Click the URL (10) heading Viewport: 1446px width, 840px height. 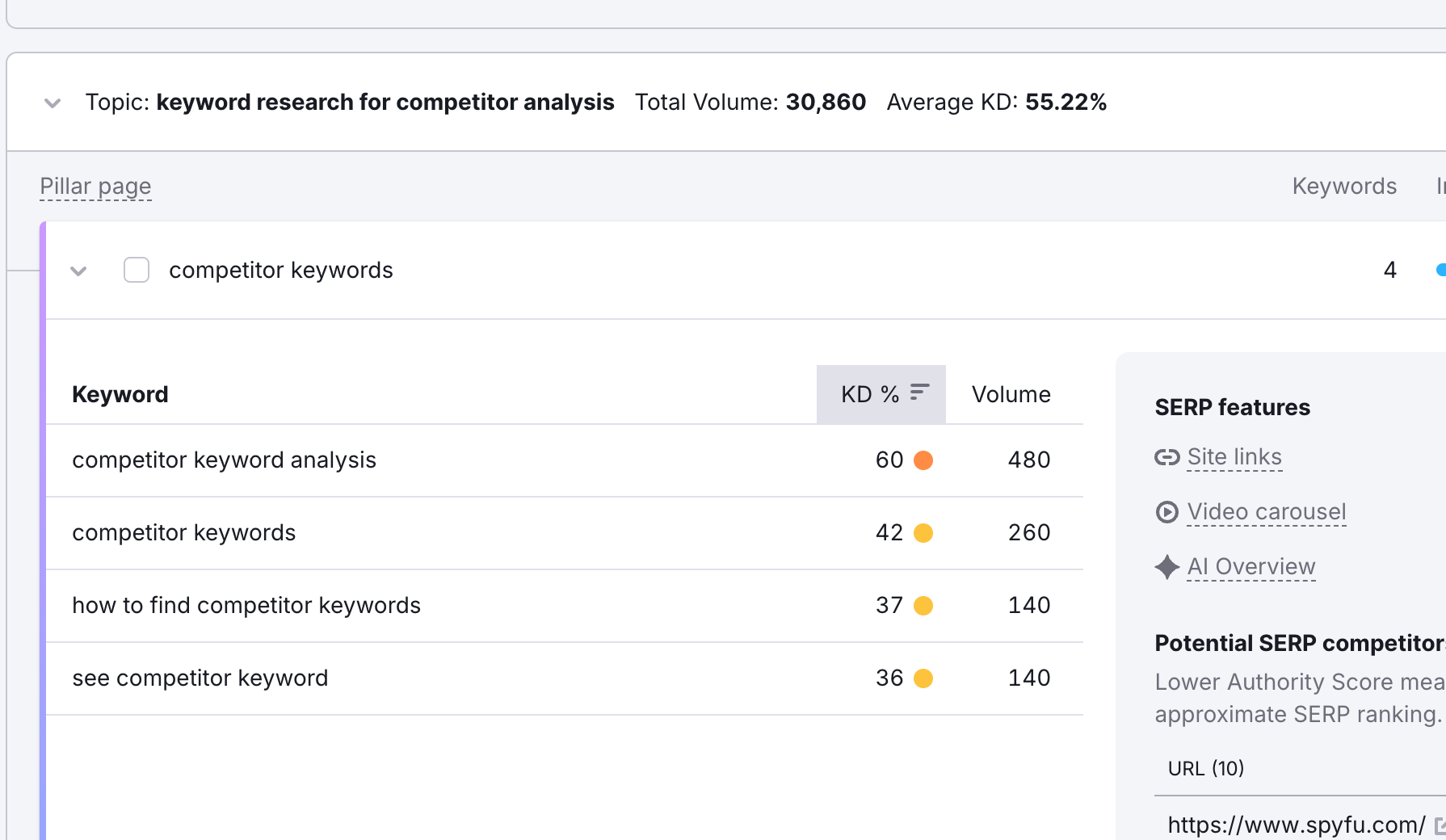[x=1205, y=768]
